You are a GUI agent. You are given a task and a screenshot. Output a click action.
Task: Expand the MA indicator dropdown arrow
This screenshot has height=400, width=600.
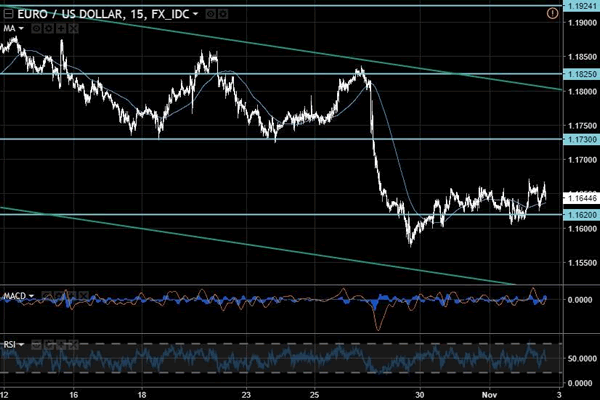click(21, 29)
